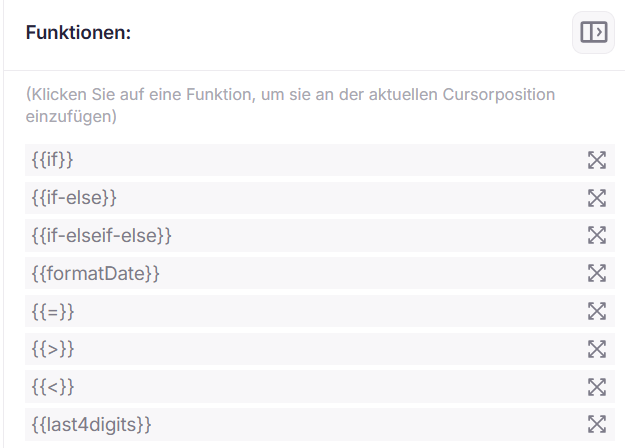Insert the {{=}} equals function
The height and width of the screenshot is (448, 625).
(x=53, y=311)
